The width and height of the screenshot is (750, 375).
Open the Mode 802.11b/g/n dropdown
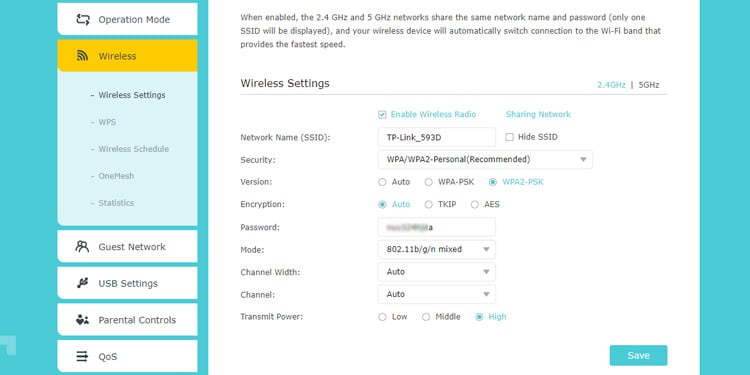(x=437, y=250)
